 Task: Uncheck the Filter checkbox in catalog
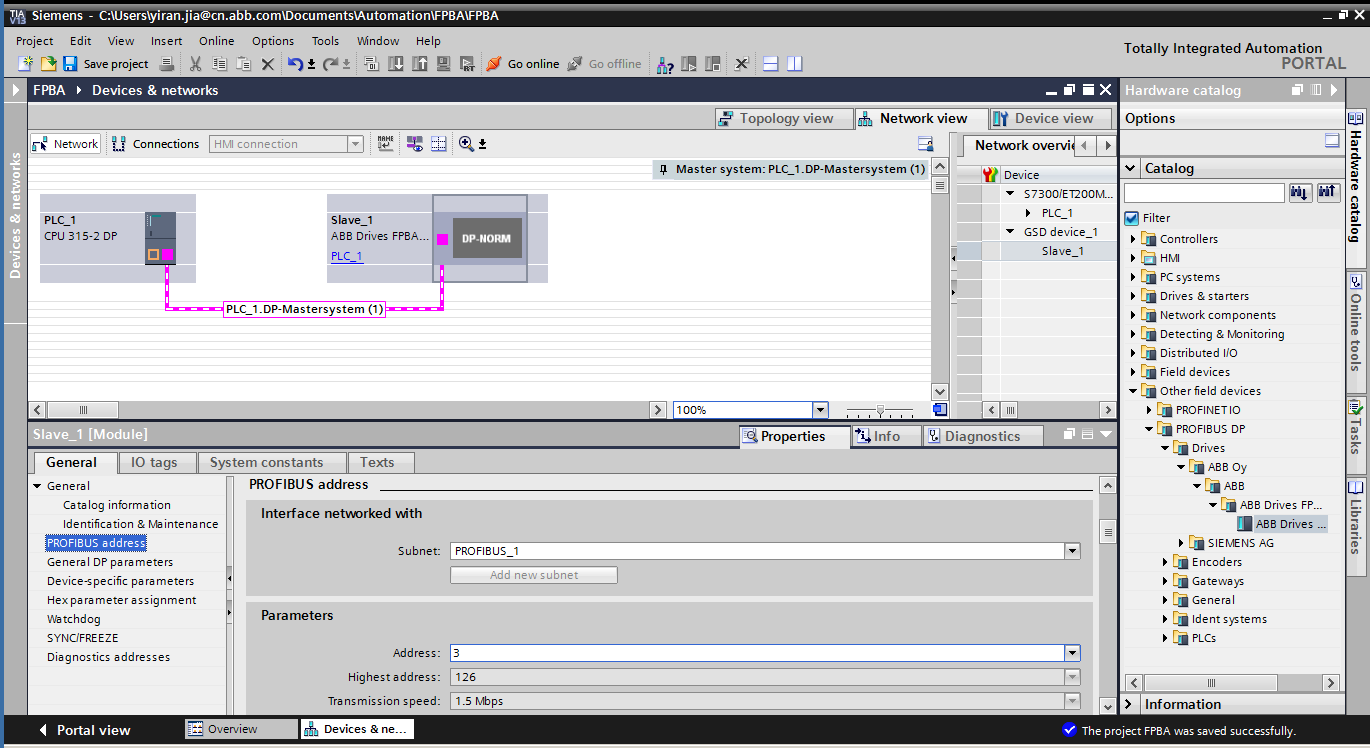(x=1131, y=218)
